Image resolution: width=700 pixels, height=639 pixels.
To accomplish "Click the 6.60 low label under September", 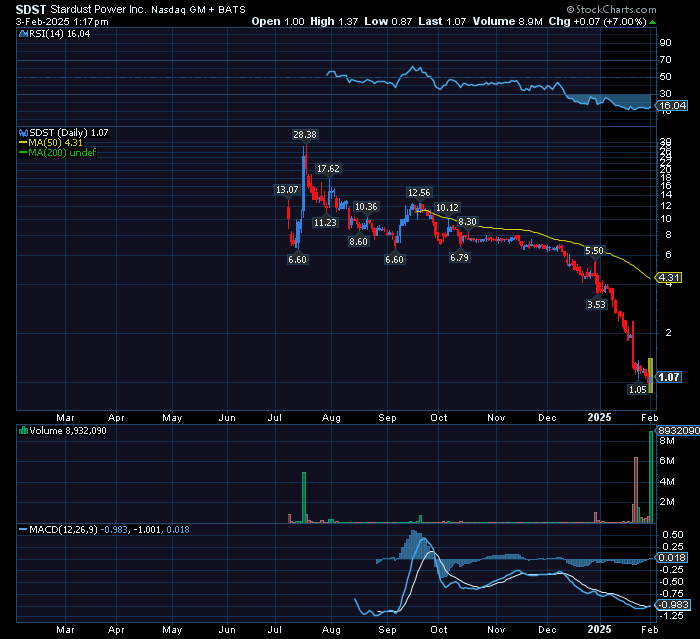I will pos(394,259).
